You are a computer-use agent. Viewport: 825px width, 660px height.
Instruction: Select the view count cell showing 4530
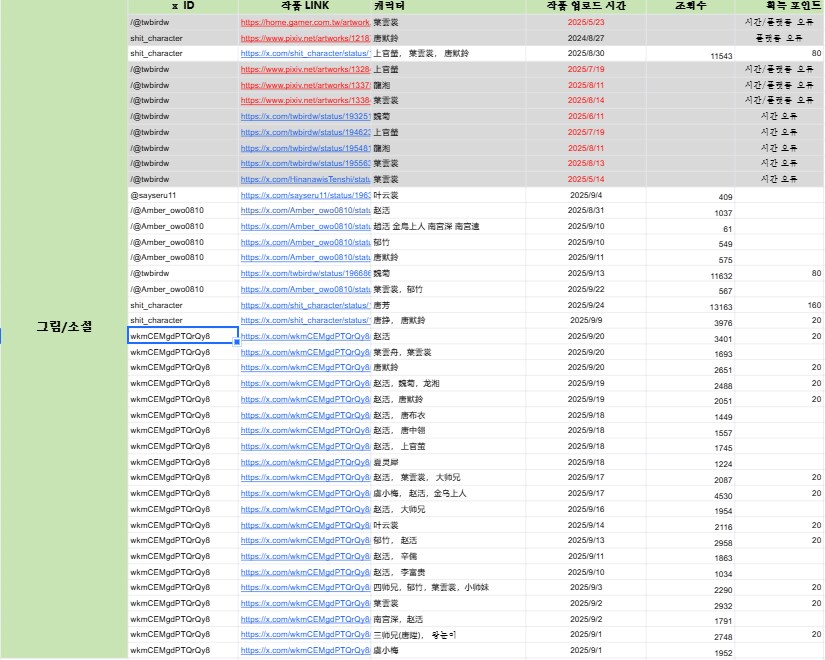[686, 496]
